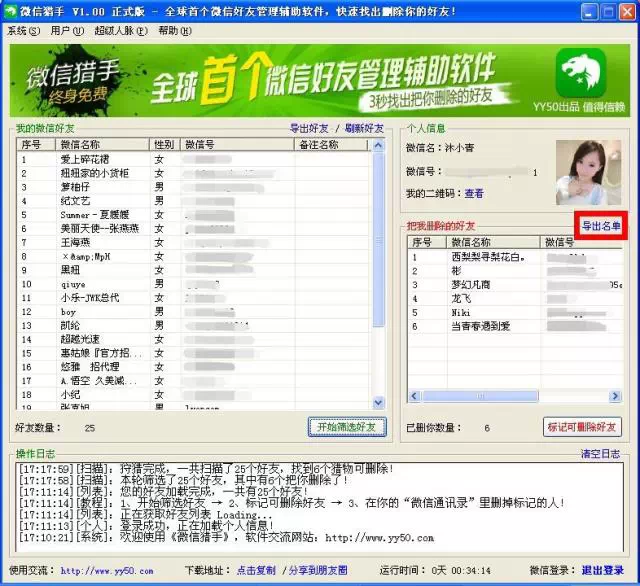Open the 用户(U) menu
Screen dimensions: 640x586
pos(67,31)
